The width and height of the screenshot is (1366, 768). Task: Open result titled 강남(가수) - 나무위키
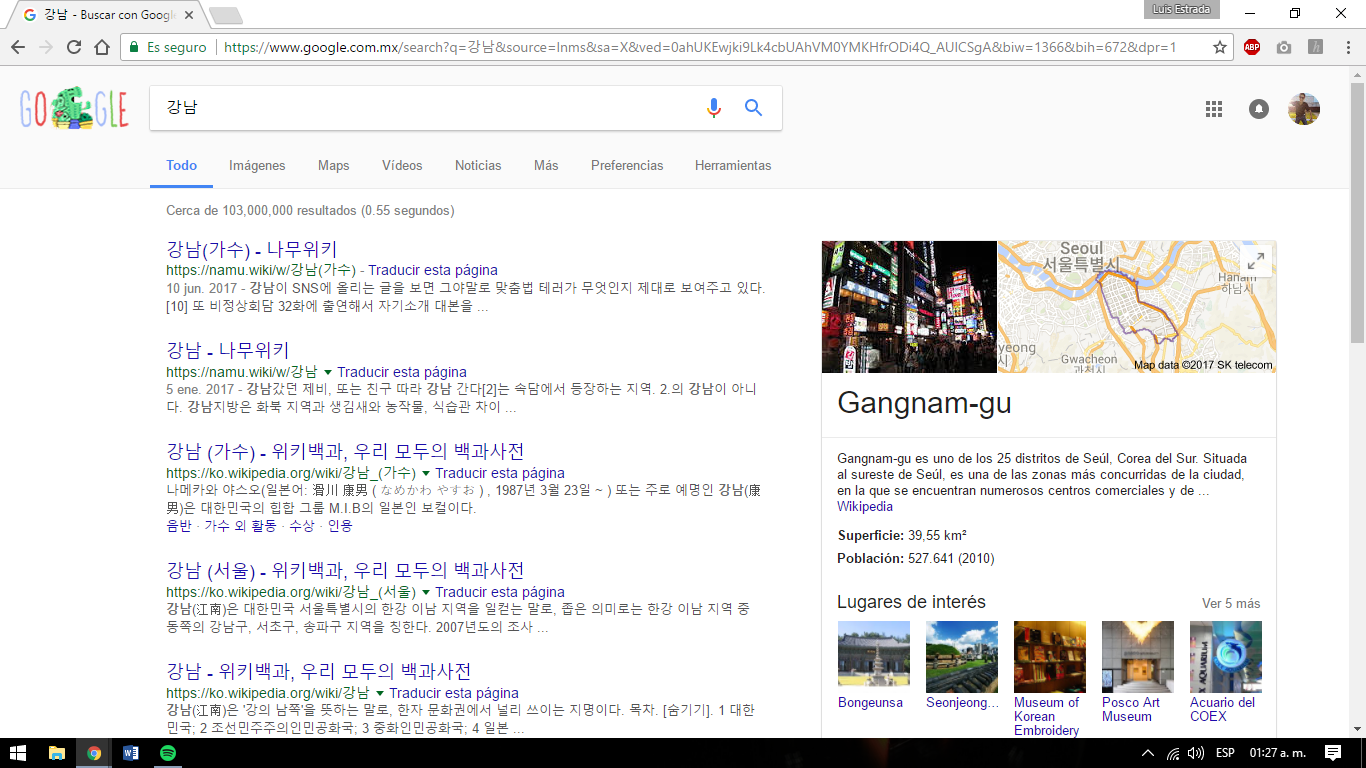[x=252, y=249]
